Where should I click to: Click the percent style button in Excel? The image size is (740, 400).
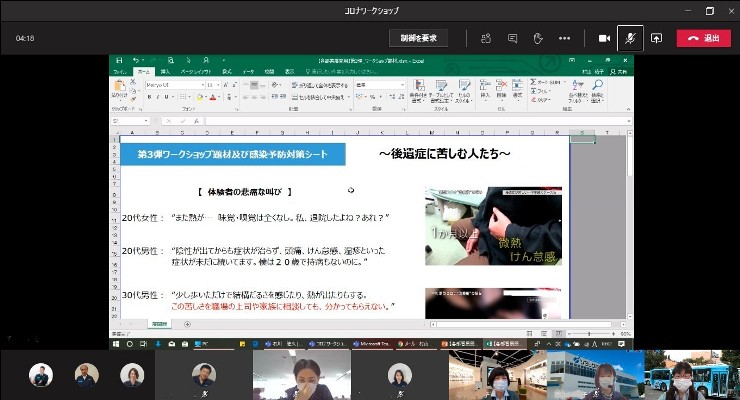pyautogui.click(x=372, y=97)
